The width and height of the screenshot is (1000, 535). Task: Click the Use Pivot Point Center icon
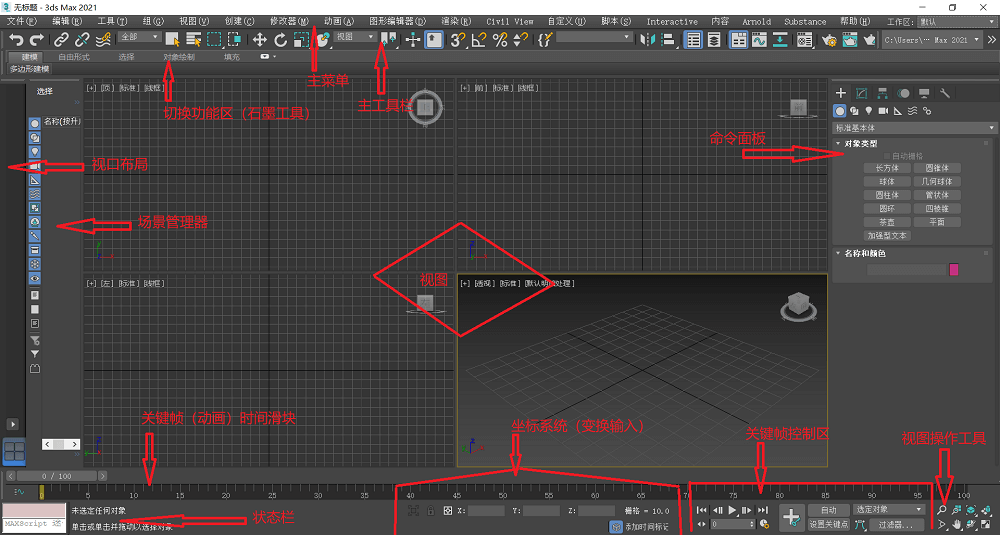click(x=388, y=40)
